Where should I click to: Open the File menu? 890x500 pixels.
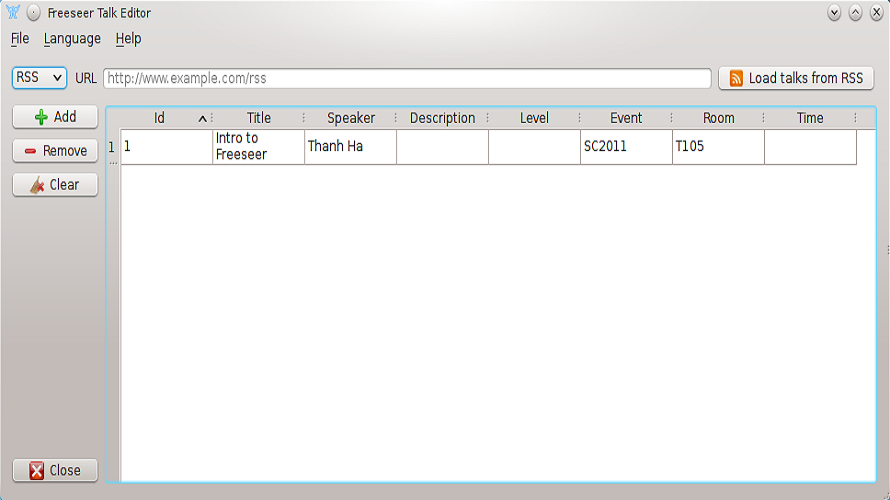point(20,39)
